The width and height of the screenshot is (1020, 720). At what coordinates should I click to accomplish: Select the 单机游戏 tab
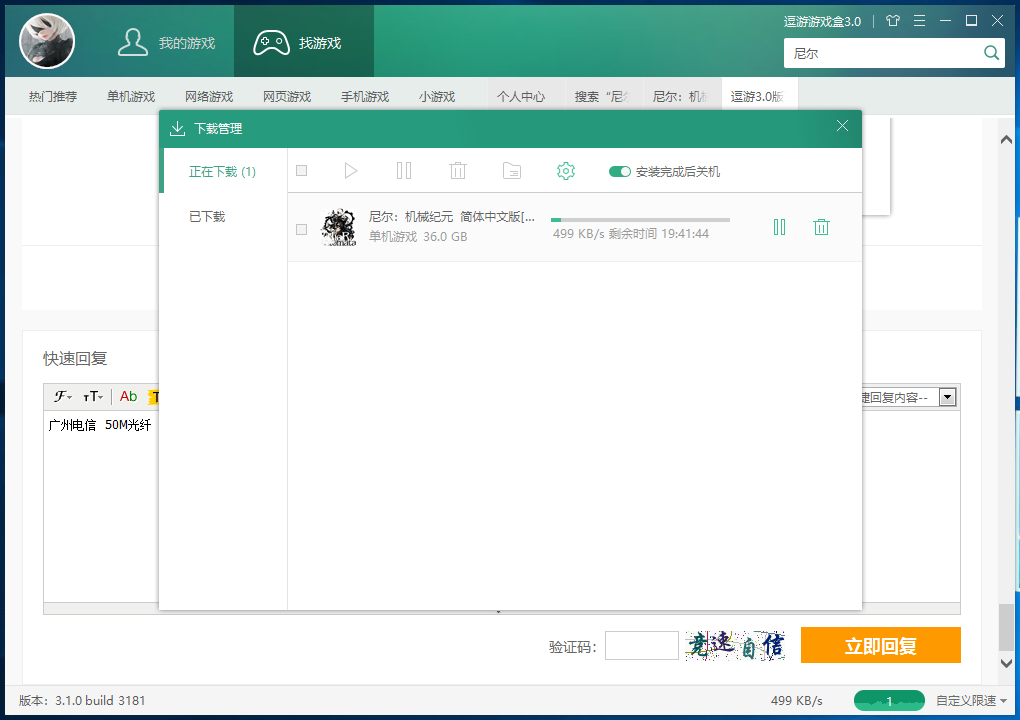[131, 96]
